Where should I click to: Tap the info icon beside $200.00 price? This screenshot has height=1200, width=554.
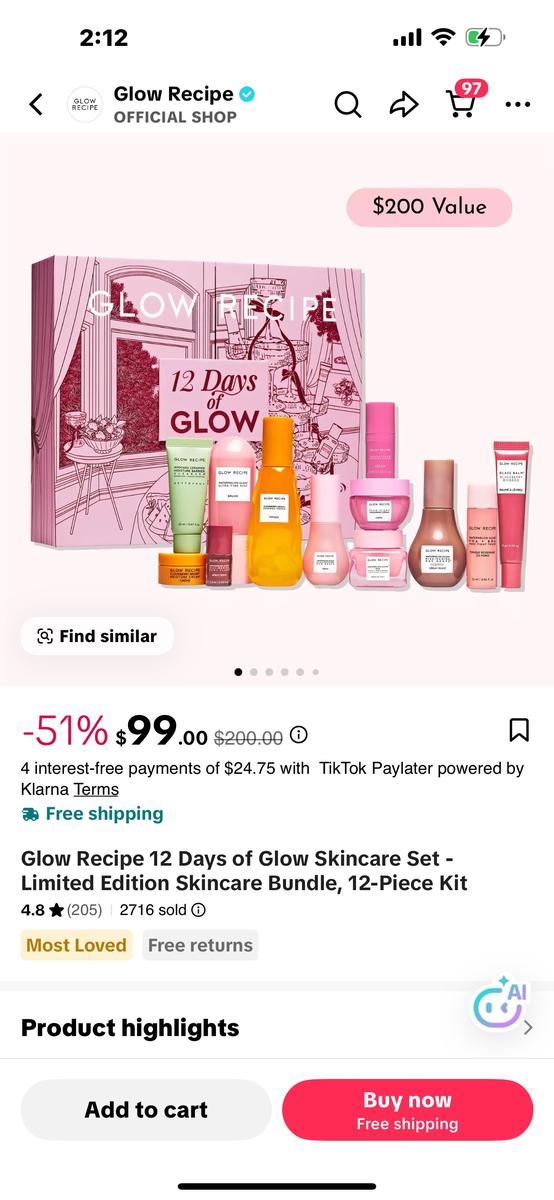tap(298, 735)
